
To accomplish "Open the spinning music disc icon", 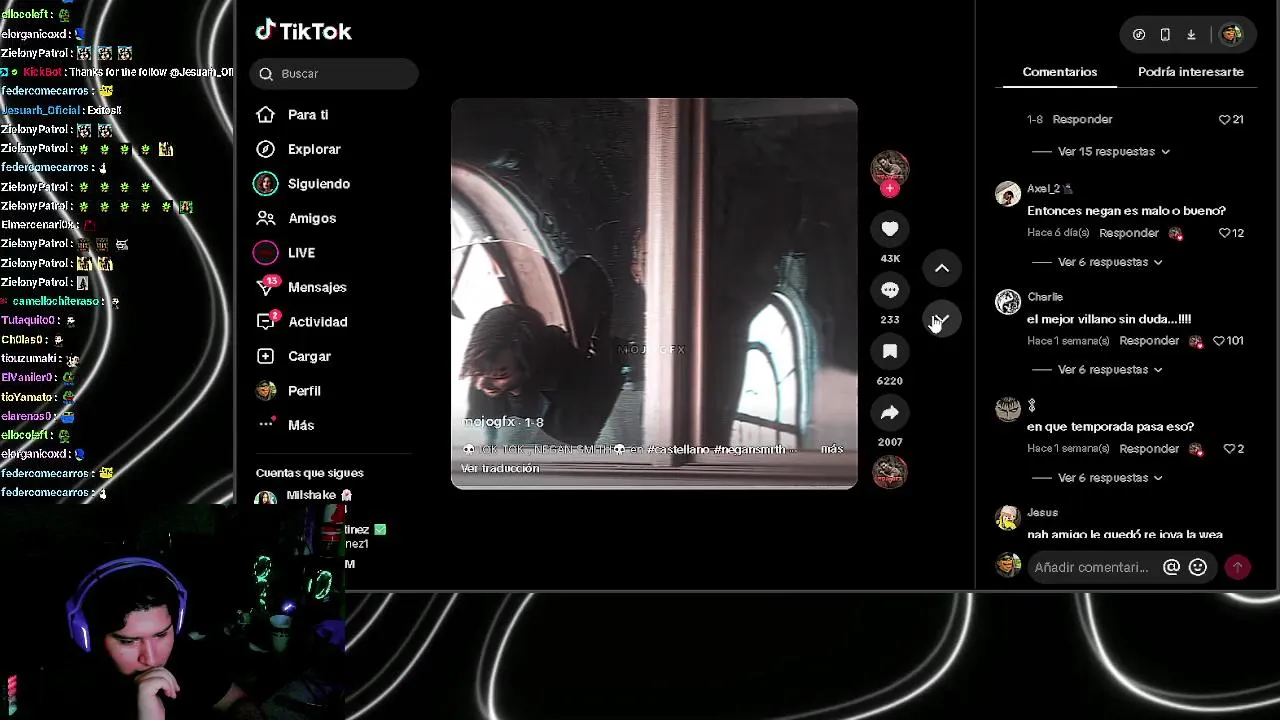I will point(889,472).
